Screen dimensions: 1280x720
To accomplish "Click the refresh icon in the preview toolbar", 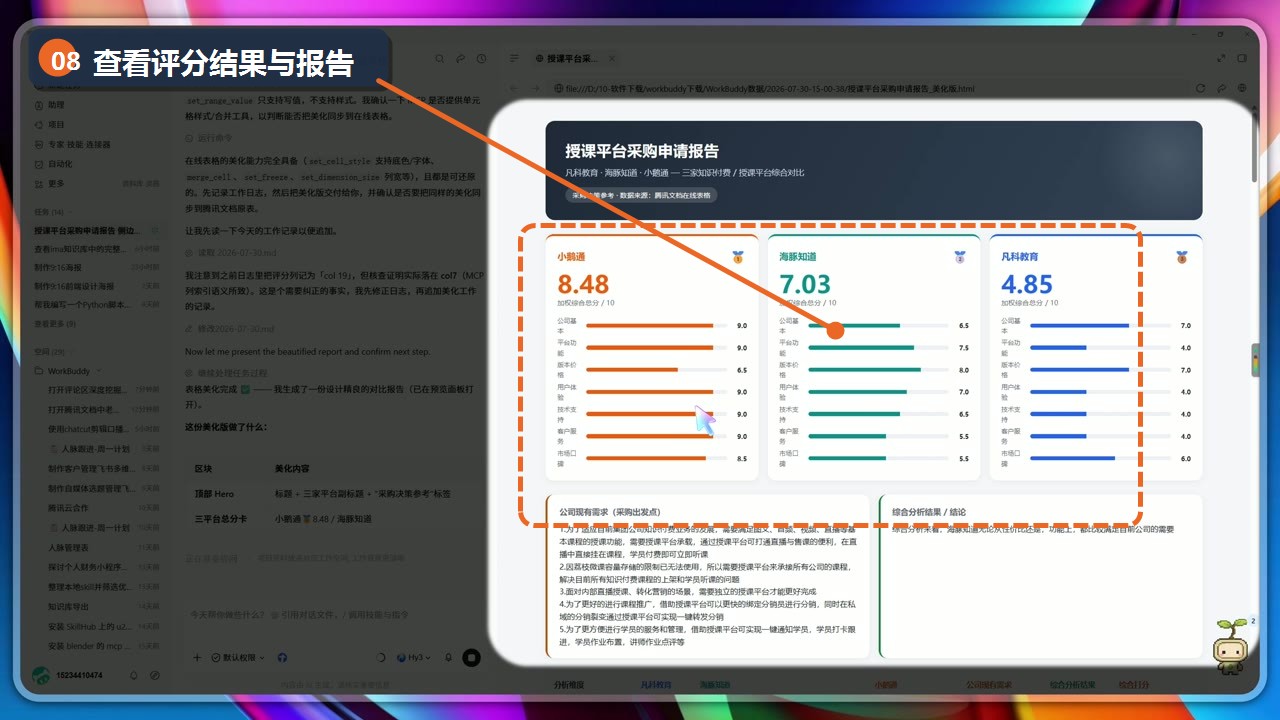I will (1200, 88).
